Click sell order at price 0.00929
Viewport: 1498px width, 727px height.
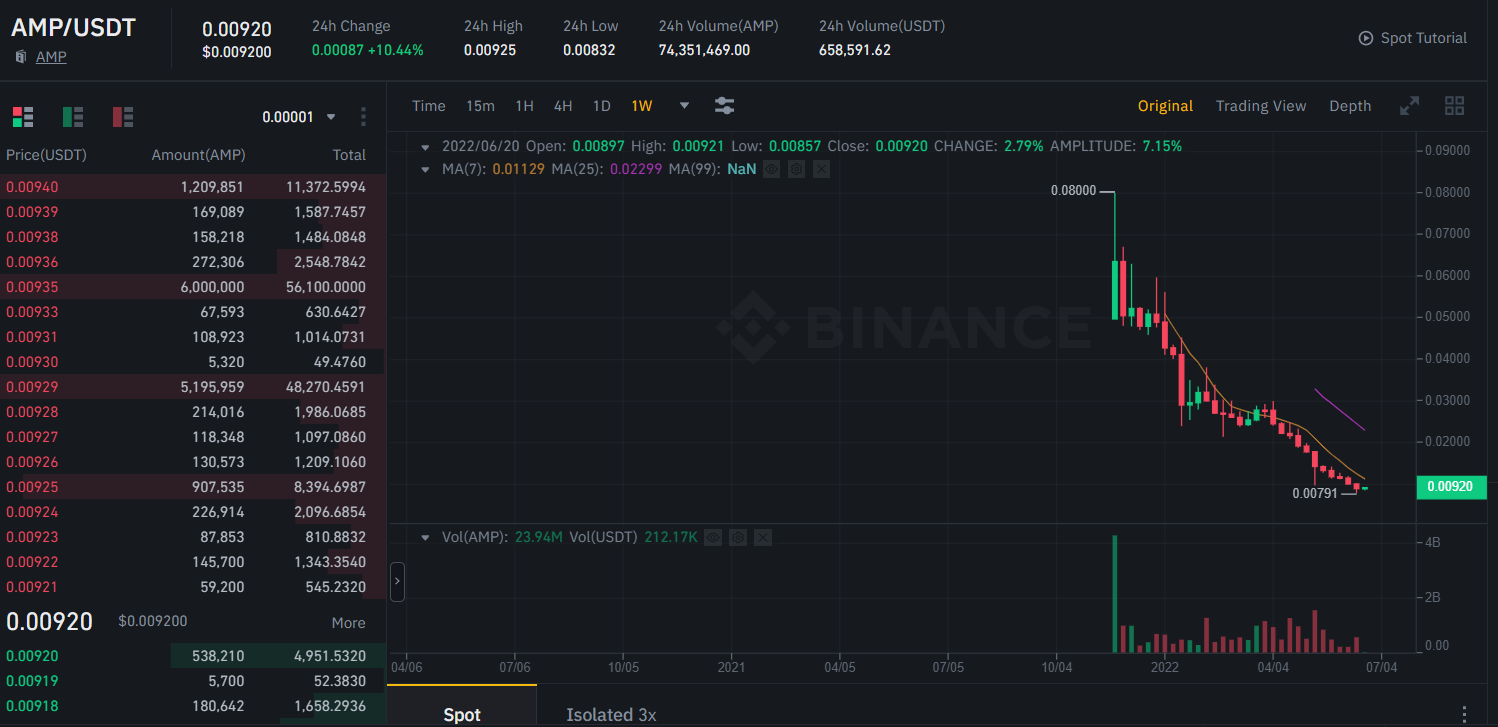(x=193, y=387)
